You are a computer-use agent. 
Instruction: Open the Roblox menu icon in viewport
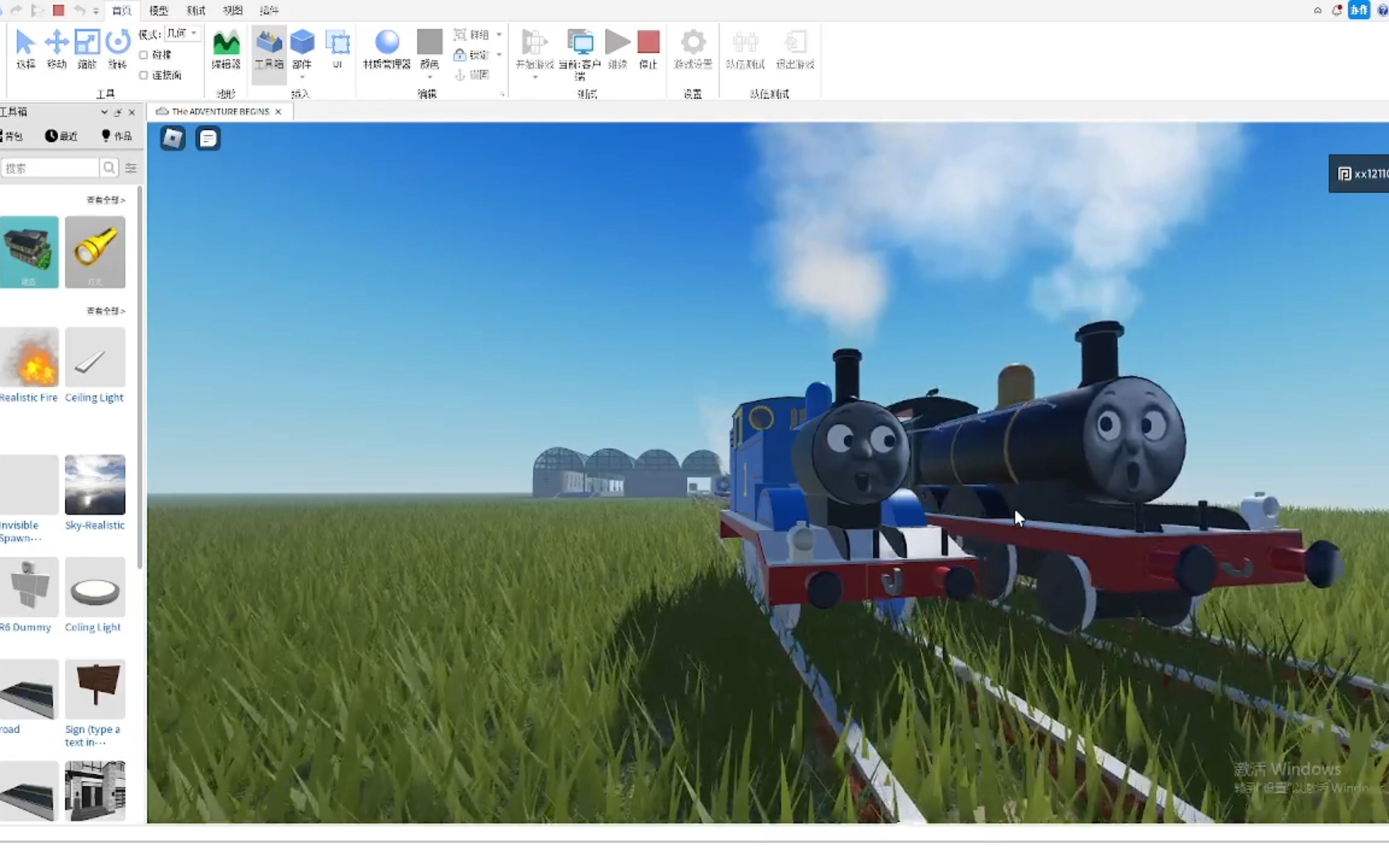click(173, 138)
